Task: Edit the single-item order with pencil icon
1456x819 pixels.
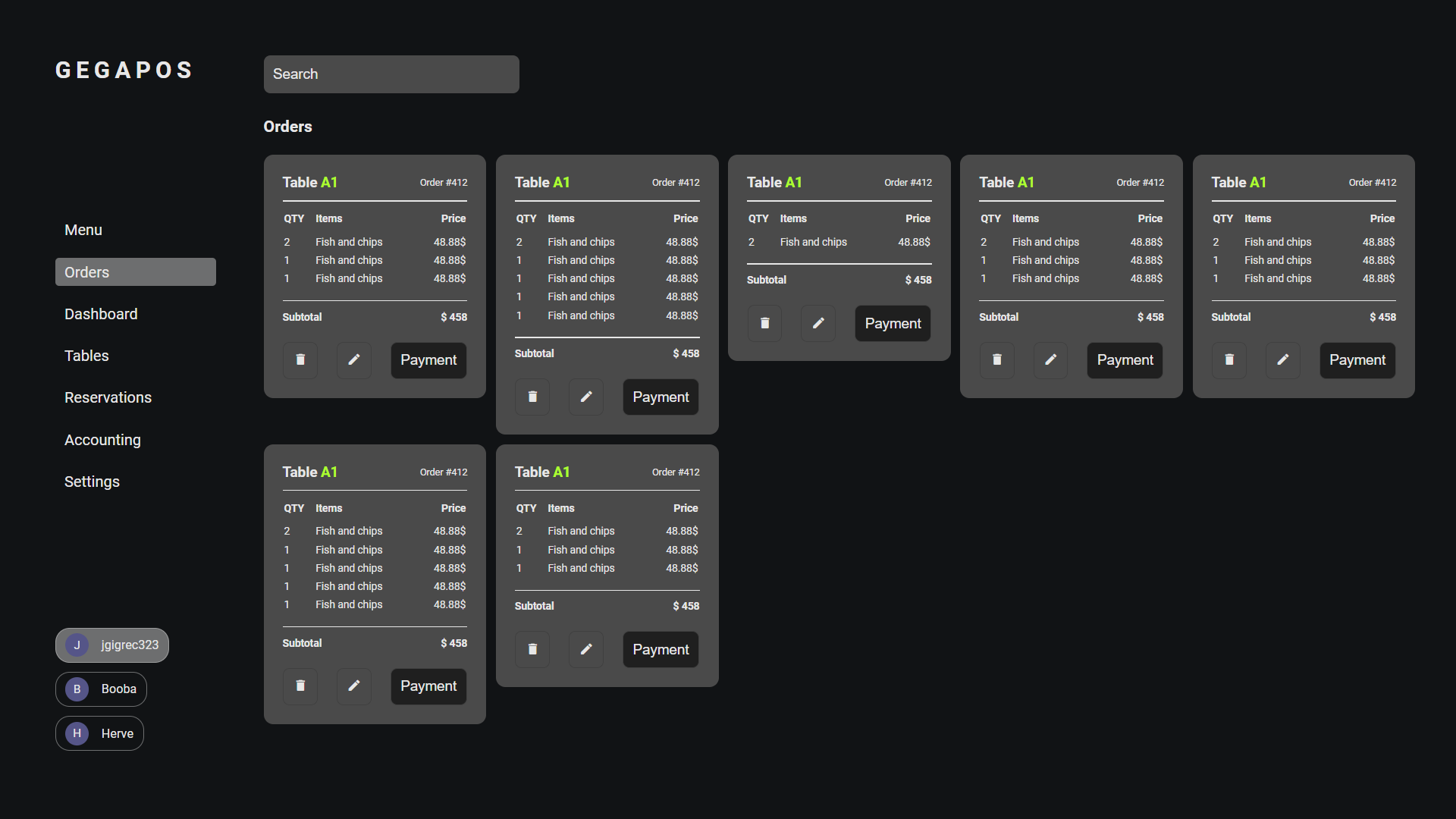Action: pos(818,323)
